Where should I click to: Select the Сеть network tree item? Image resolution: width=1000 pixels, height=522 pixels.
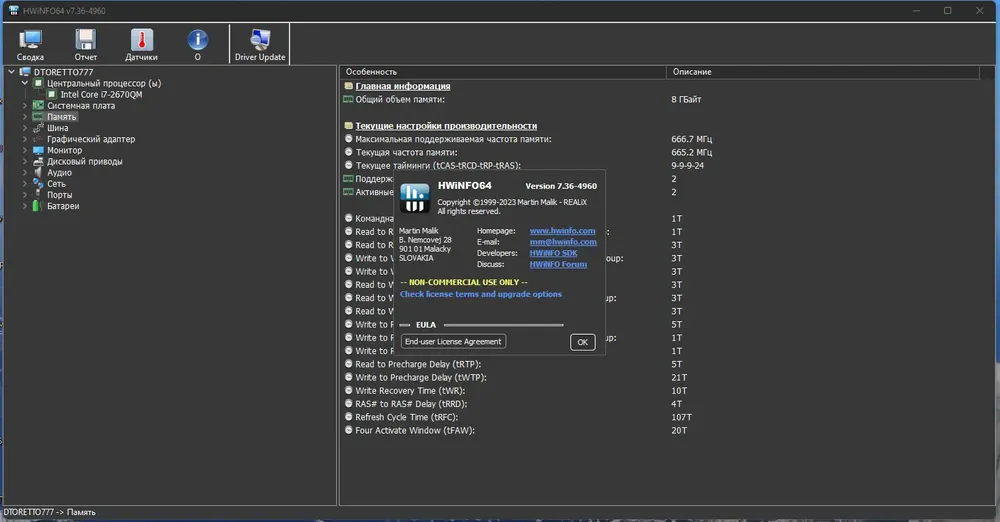[x=56, y=184]
